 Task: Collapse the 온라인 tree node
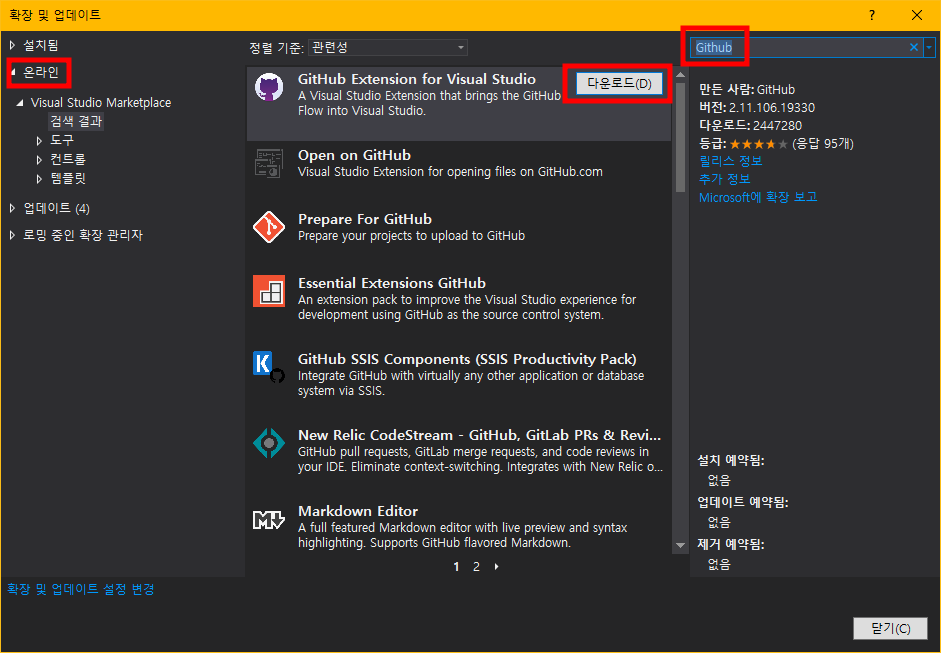[x=13, y=73]
